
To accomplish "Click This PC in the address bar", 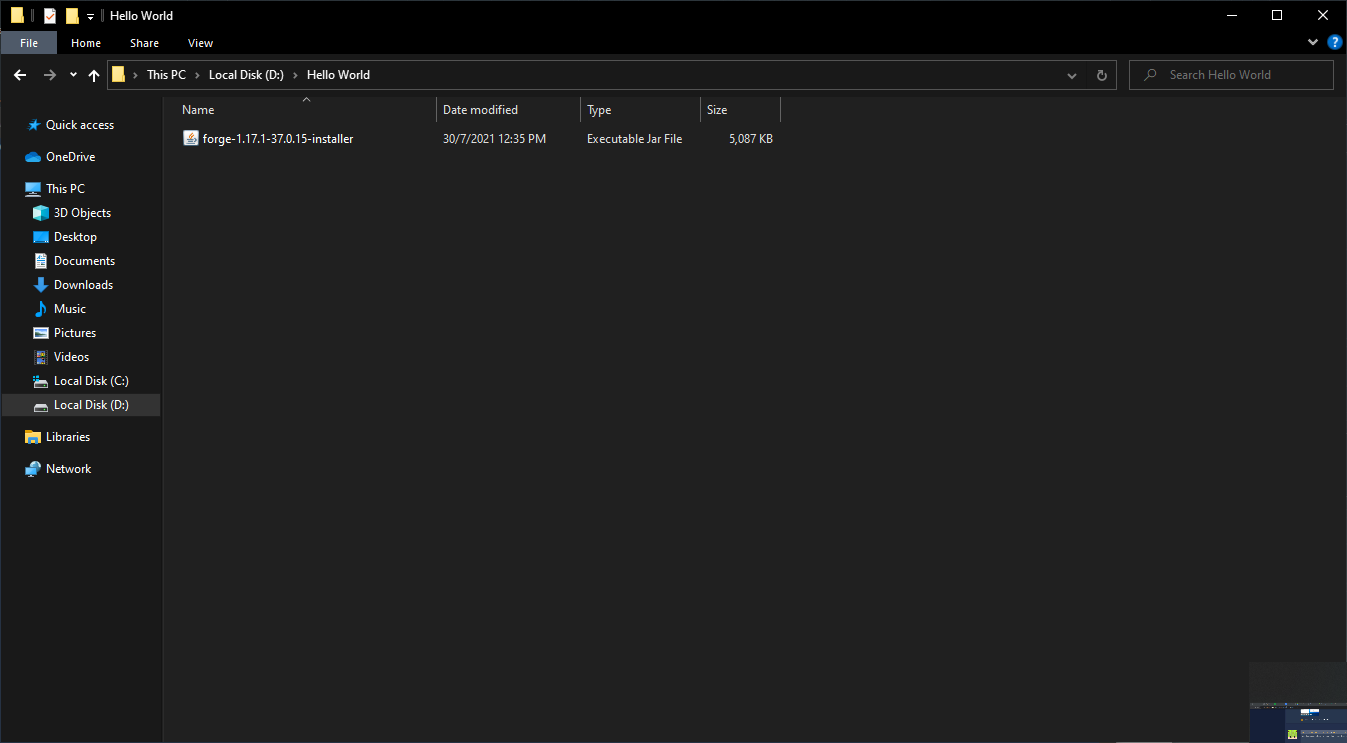I will coord(166,75).
